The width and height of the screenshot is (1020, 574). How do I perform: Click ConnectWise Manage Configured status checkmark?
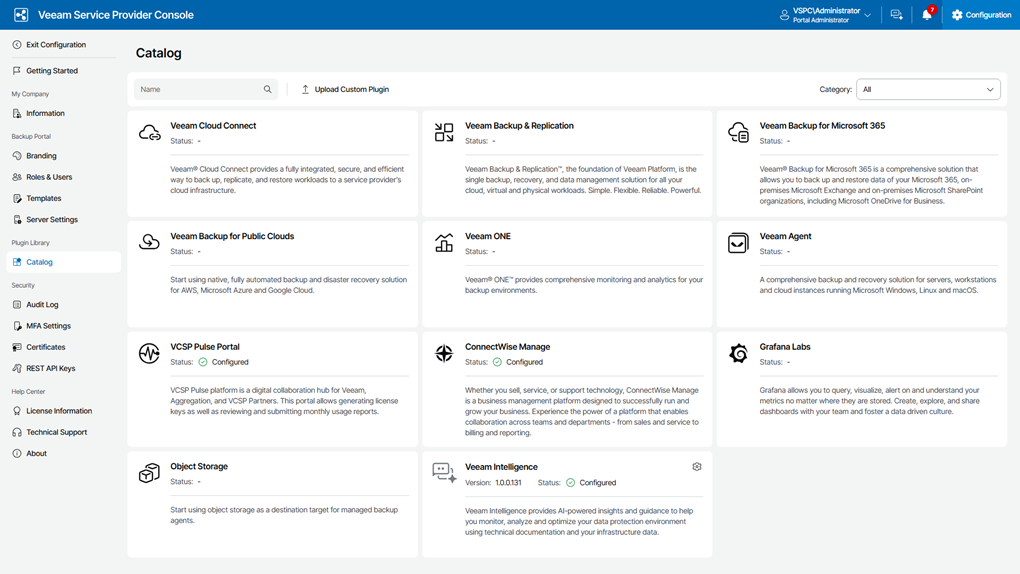[498, 362]
